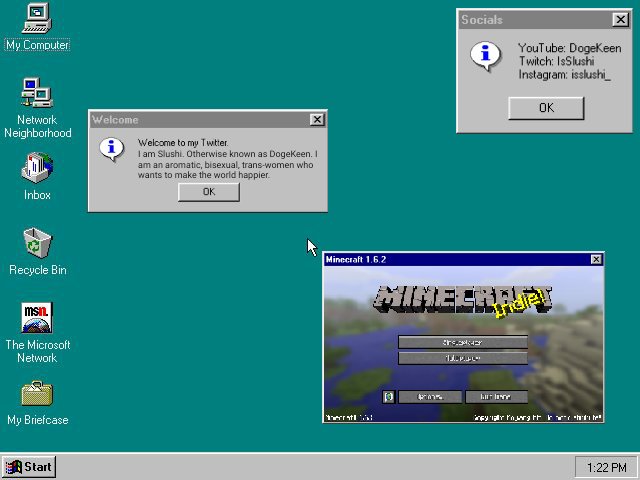This screenshot has width=640, height=480.
Task: Open the Inbox desktop icon
Action: 37,168
